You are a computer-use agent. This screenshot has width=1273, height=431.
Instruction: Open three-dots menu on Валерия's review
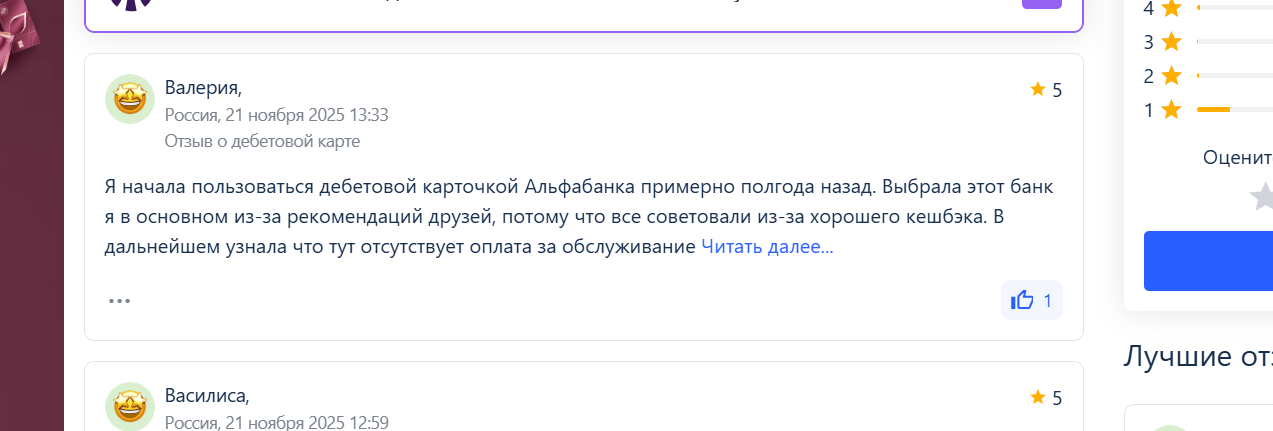point(120,300)
